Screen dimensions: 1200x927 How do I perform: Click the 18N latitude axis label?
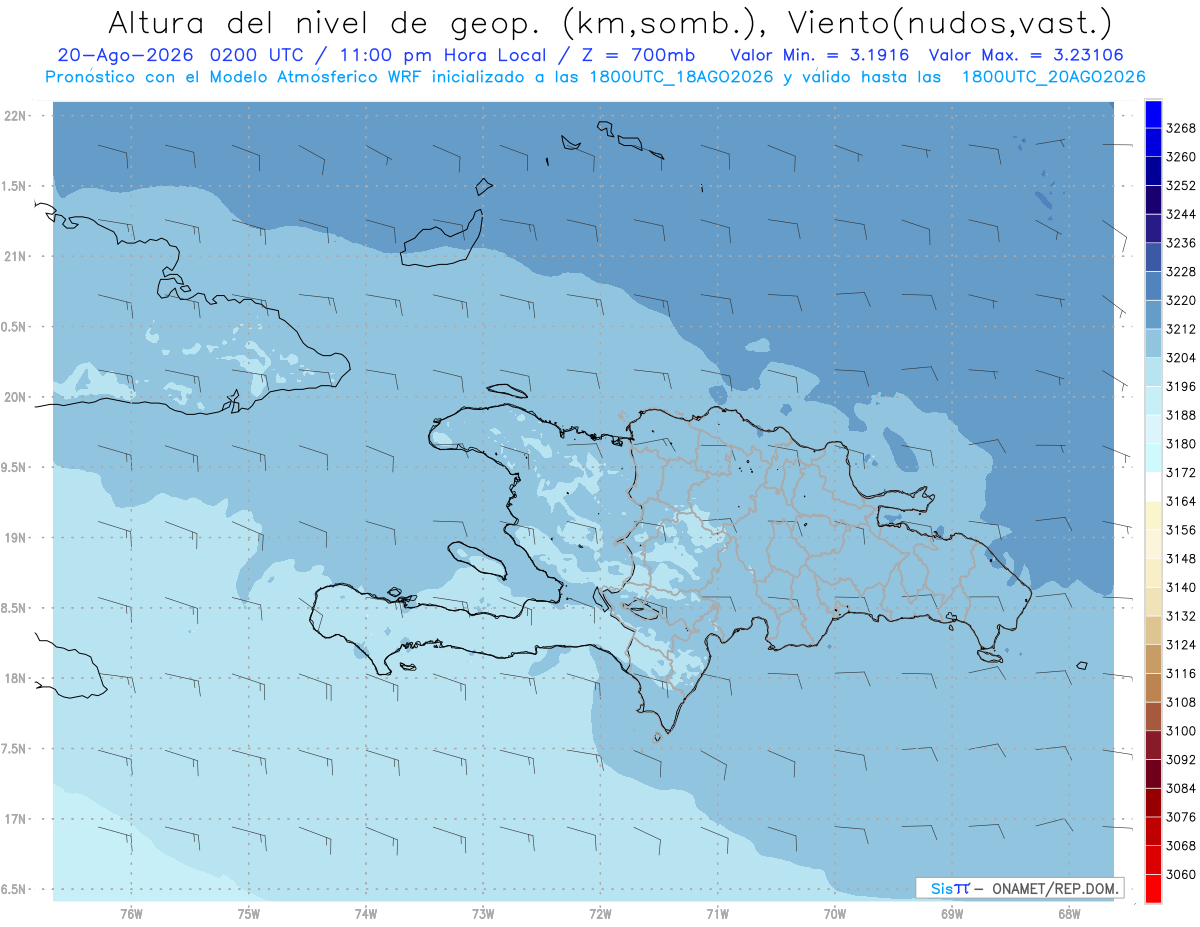coord(15,678)
